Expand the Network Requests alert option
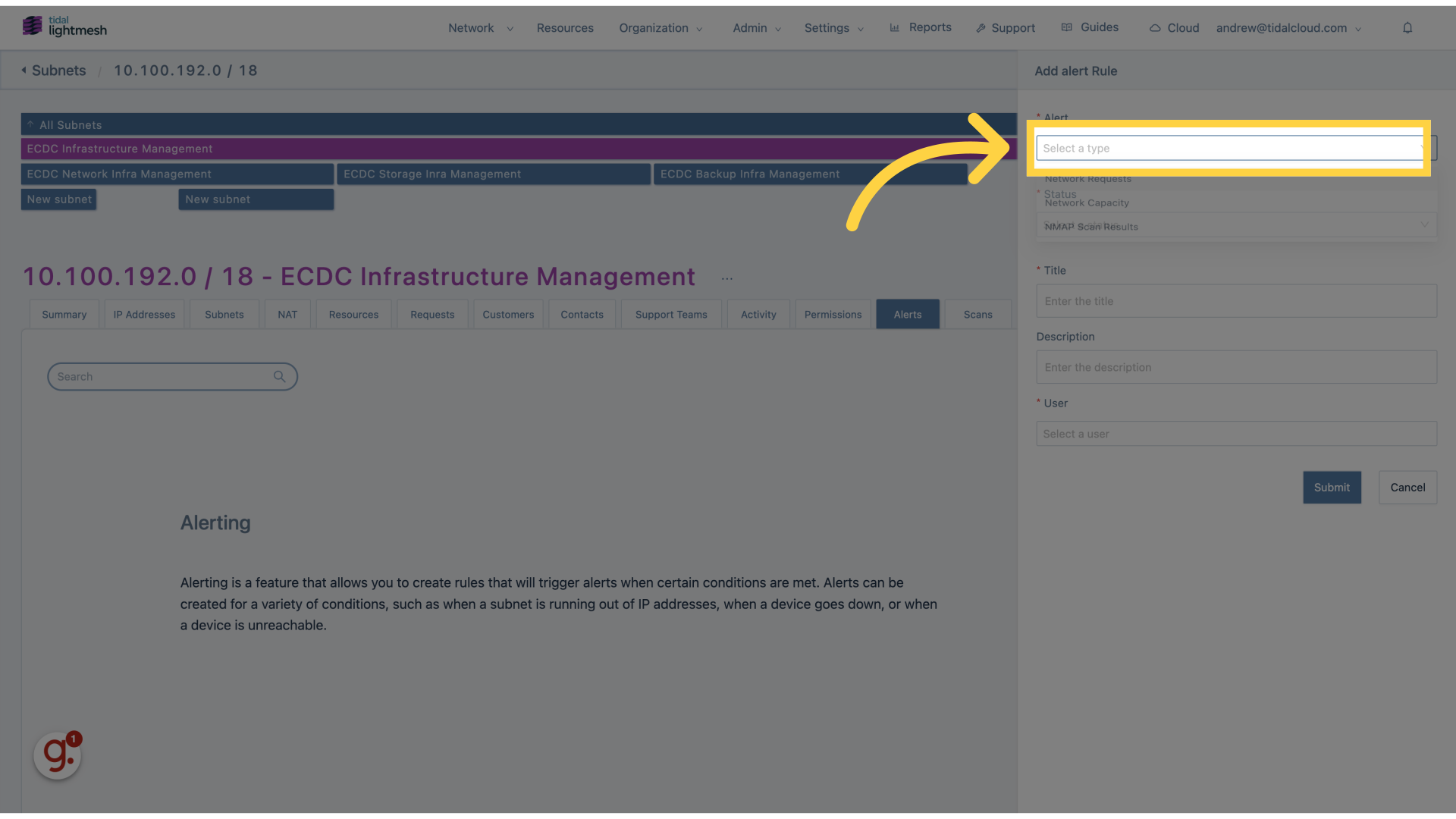This screenshot has width=1456, height=819. click(x=1088, y=179)
